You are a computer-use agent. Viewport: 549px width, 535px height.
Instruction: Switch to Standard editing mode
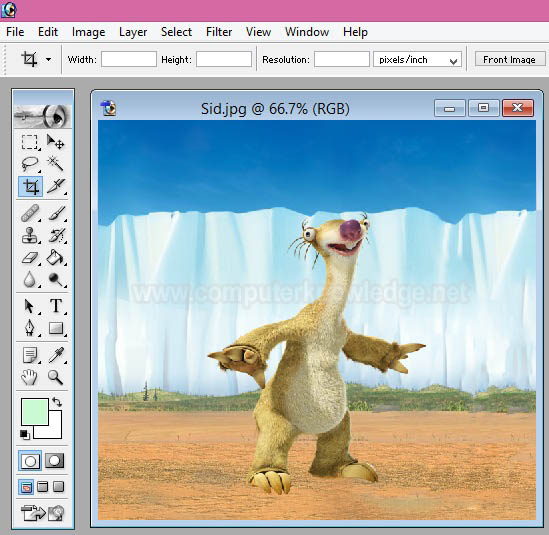coord(30,460)
